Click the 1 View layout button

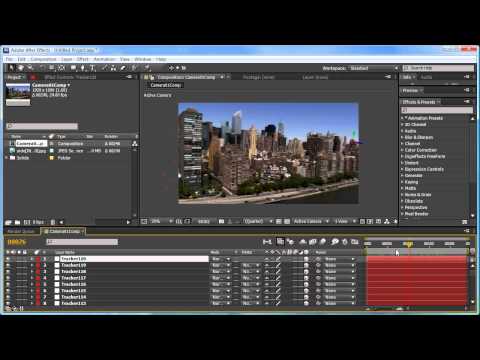[345, 221]
